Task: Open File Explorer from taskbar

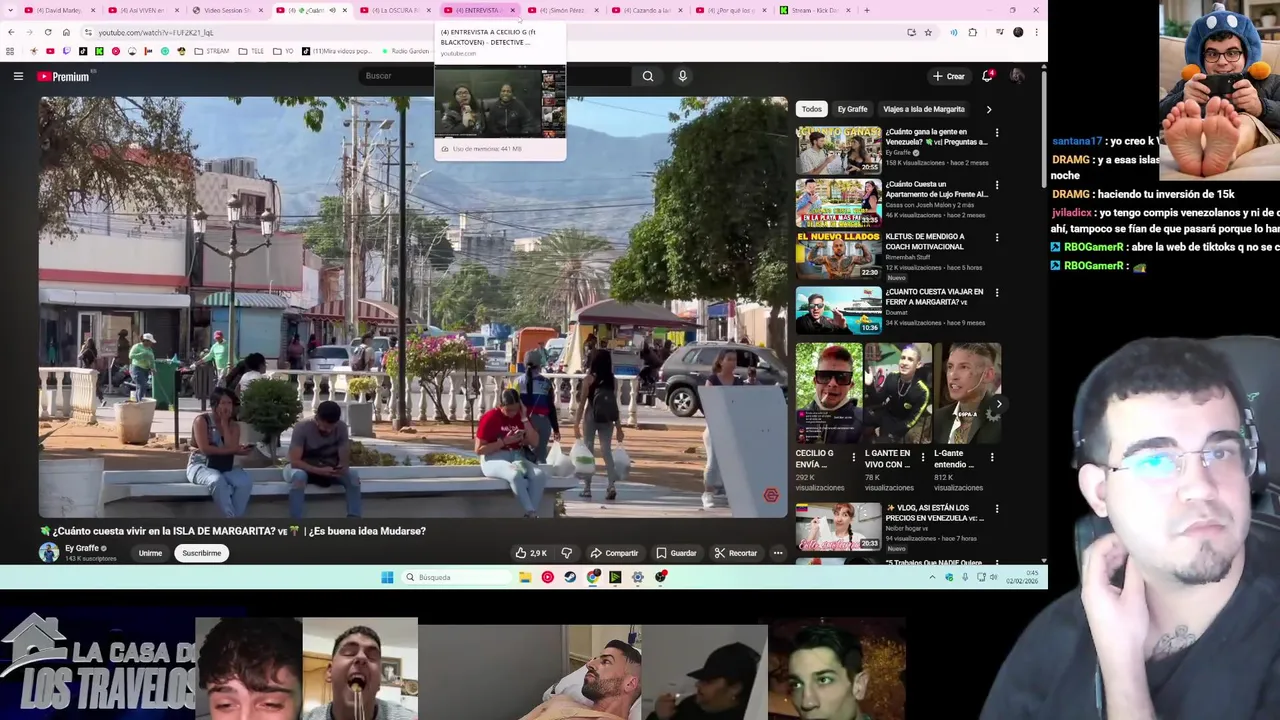Action: 525,577
